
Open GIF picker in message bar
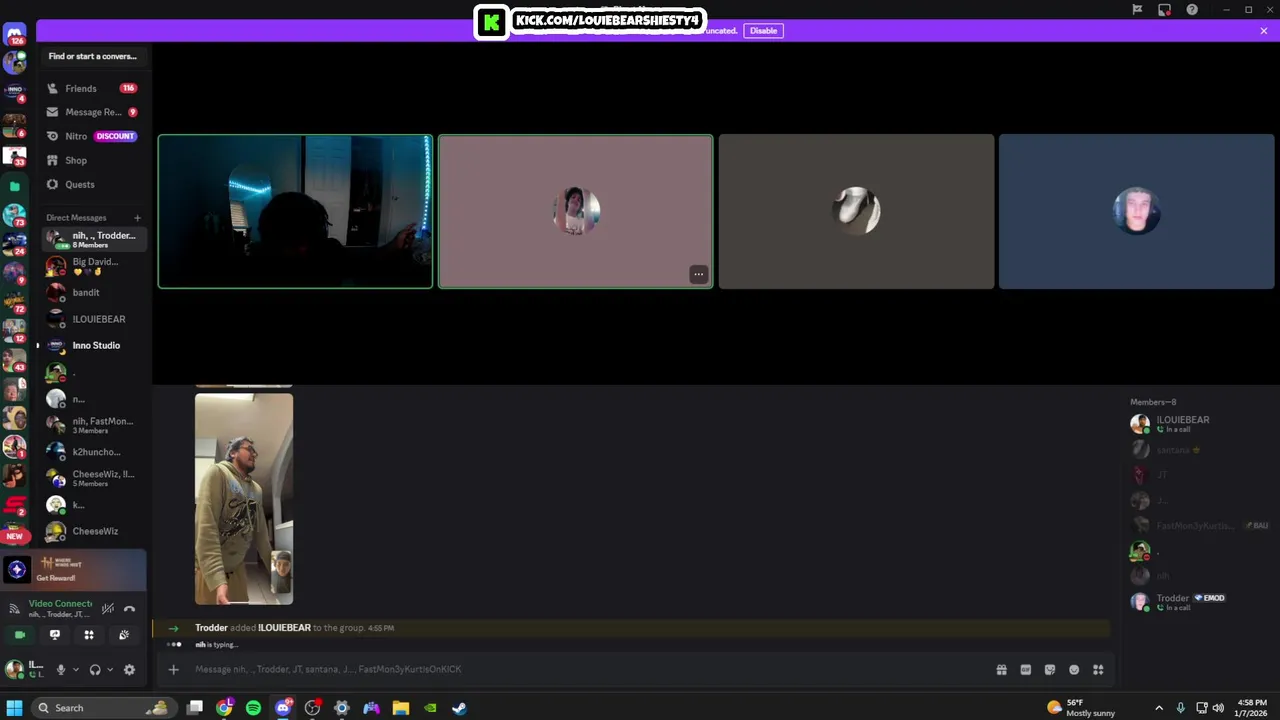click(x=1025, y=670)
